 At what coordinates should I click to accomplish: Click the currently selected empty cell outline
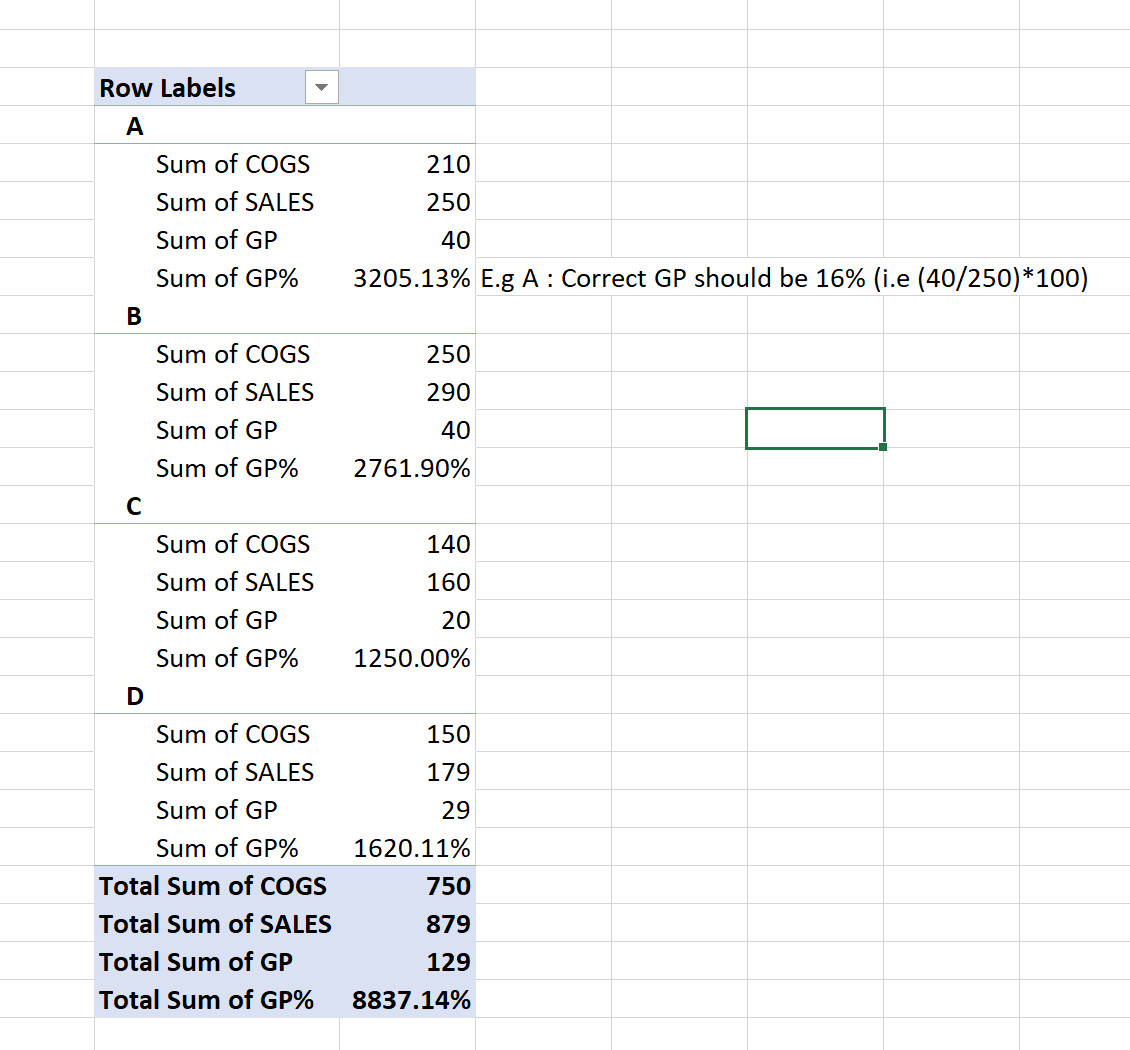pyautogui.click(x=815, y=426)
